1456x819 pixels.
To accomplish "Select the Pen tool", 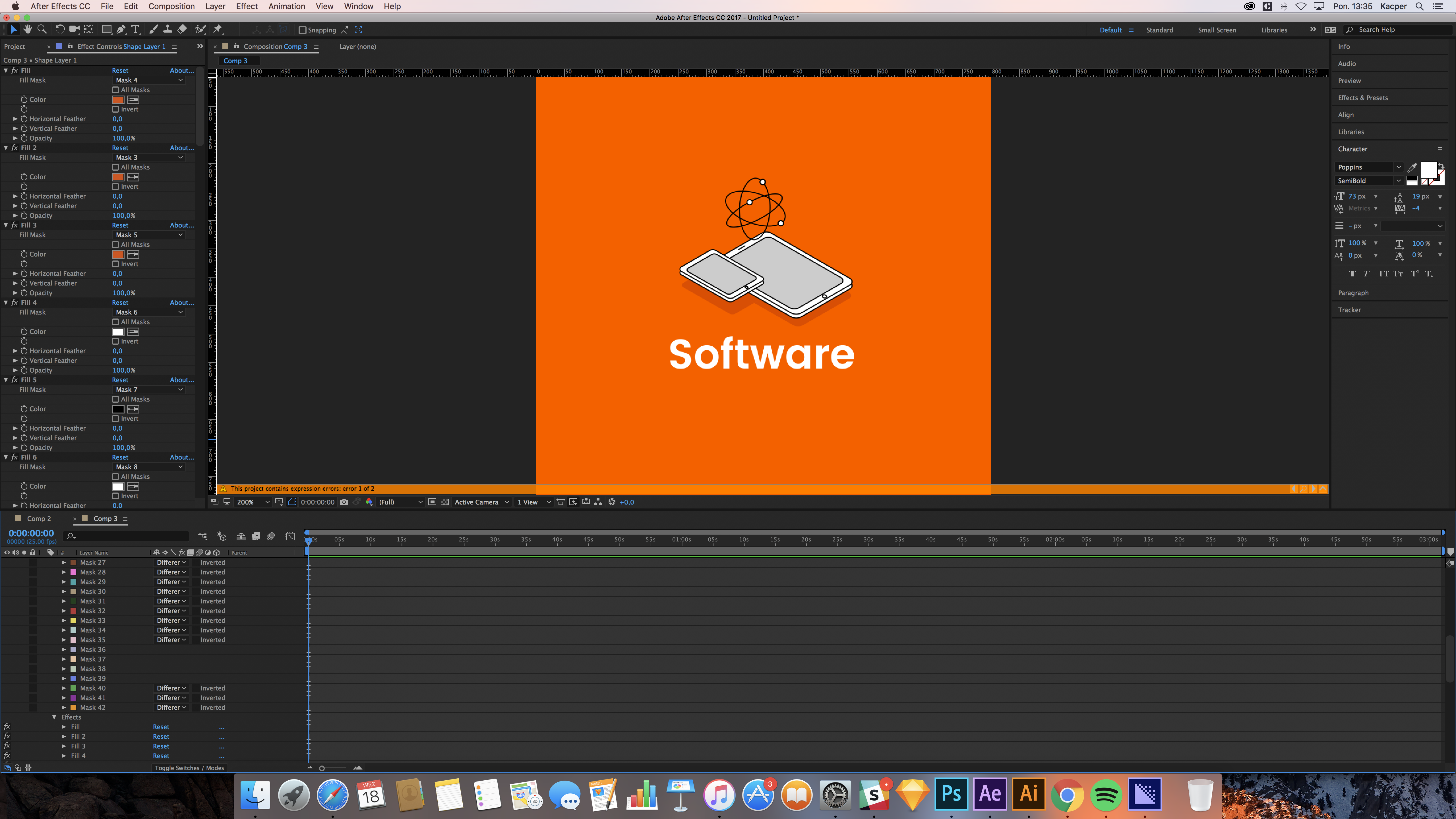I will point(121,29).
